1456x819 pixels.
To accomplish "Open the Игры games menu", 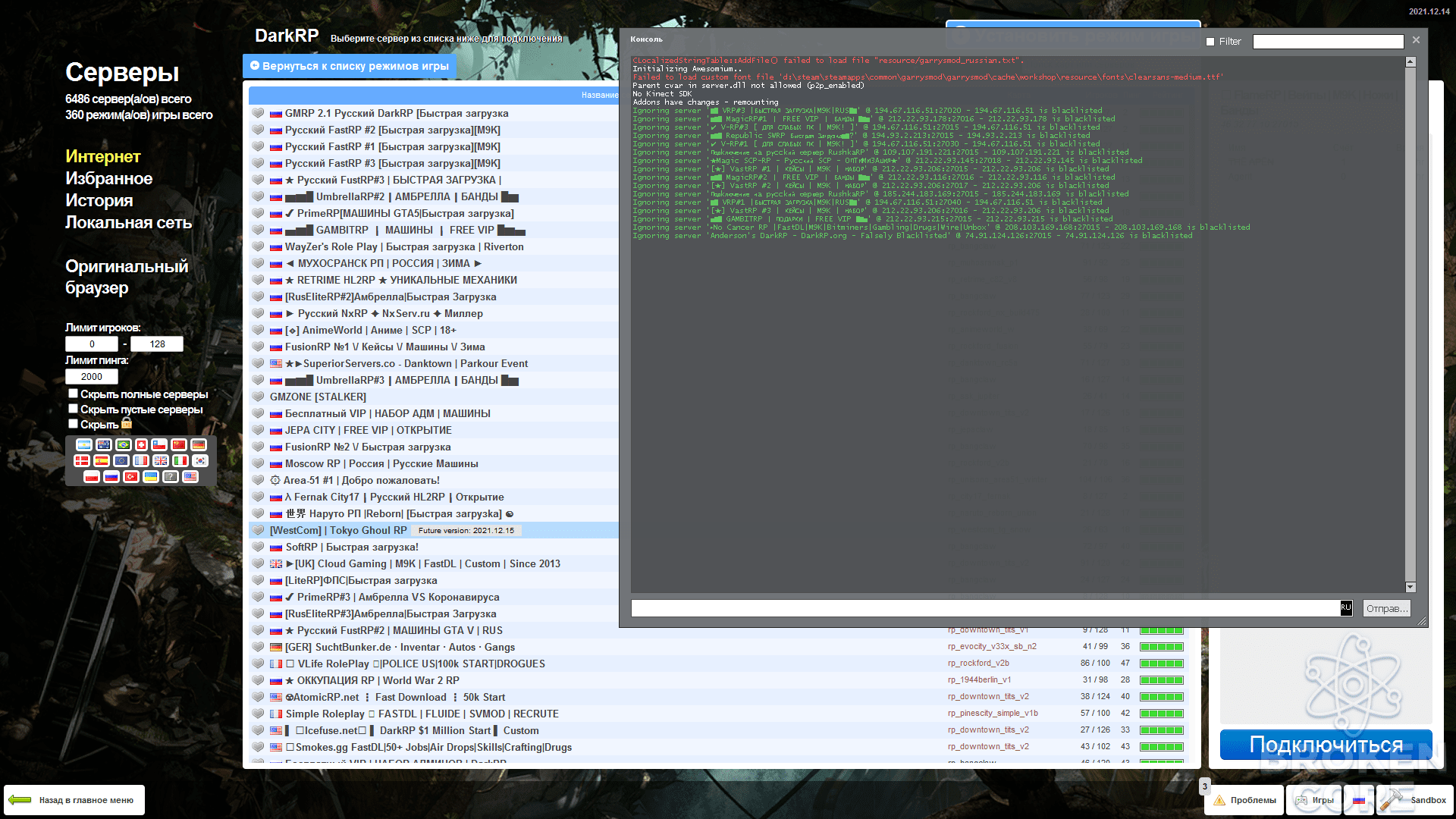I will click(x=1313, y=800).
